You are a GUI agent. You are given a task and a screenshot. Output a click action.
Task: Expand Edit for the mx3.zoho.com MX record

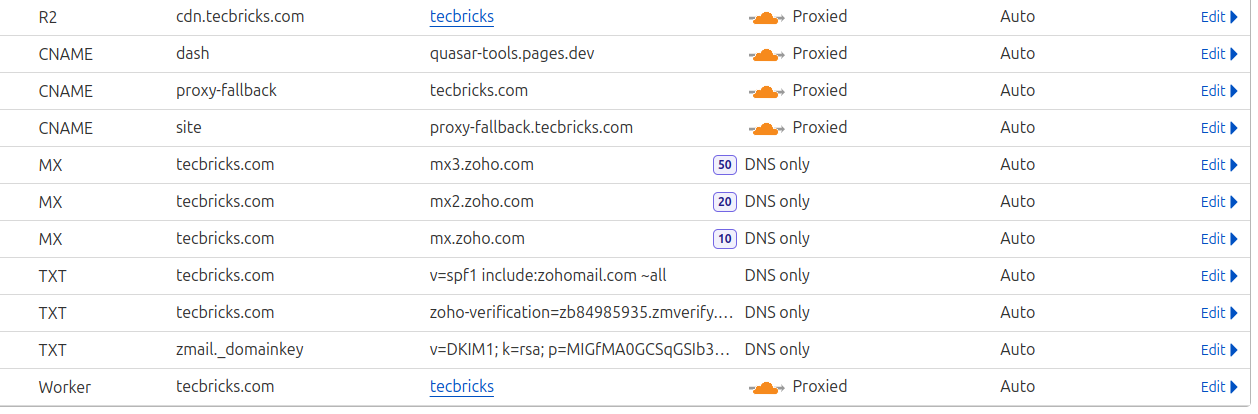tap(1218, 165)
